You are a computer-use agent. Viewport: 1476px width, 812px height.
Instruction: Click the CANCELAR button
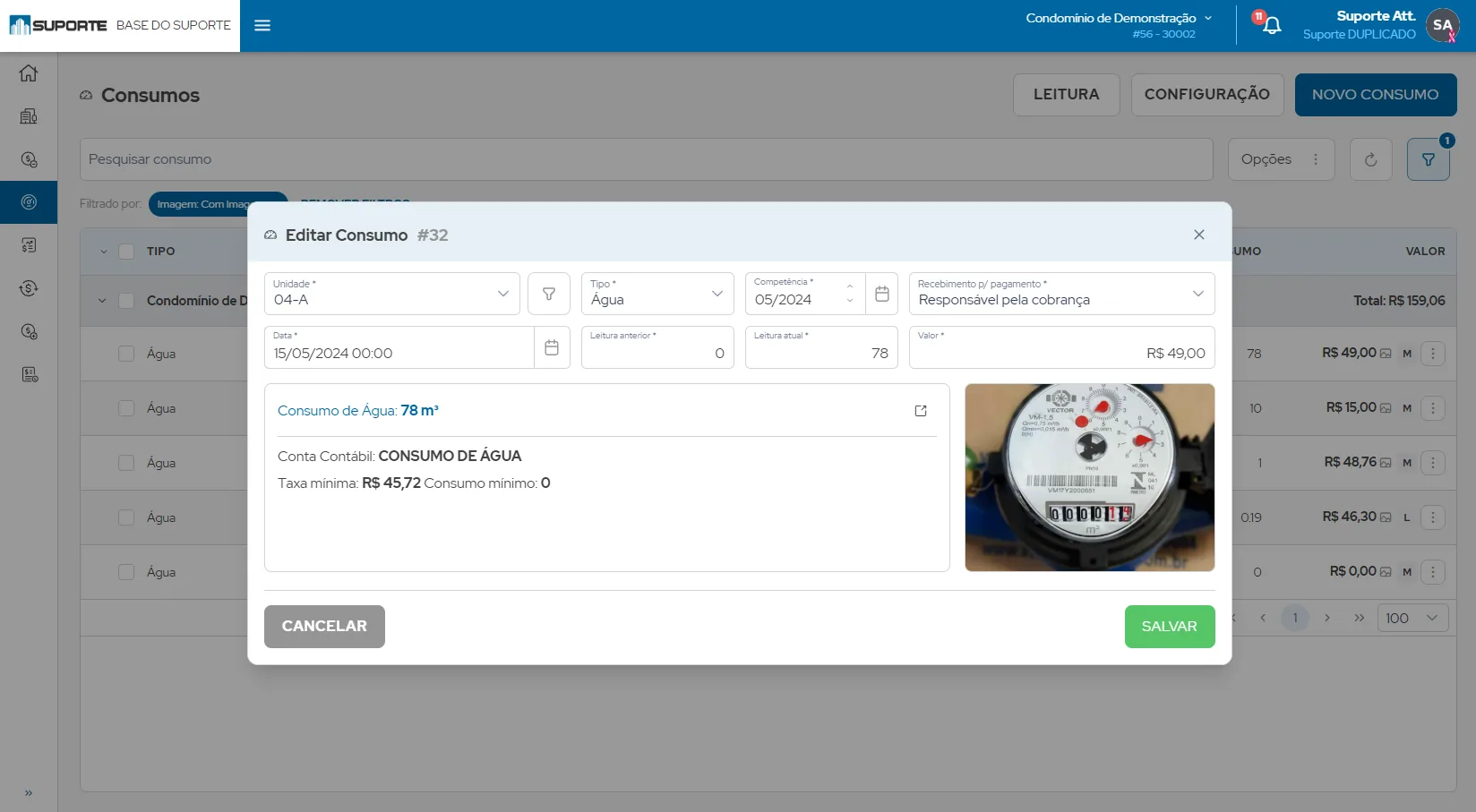(x=324, y=627)
